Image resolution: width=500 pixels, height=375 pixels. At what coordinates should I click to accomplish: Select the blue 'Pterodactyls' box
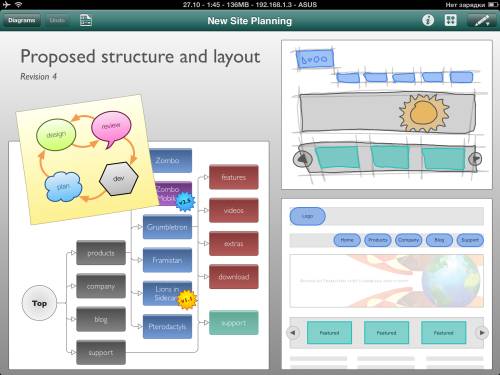(167, 326)
